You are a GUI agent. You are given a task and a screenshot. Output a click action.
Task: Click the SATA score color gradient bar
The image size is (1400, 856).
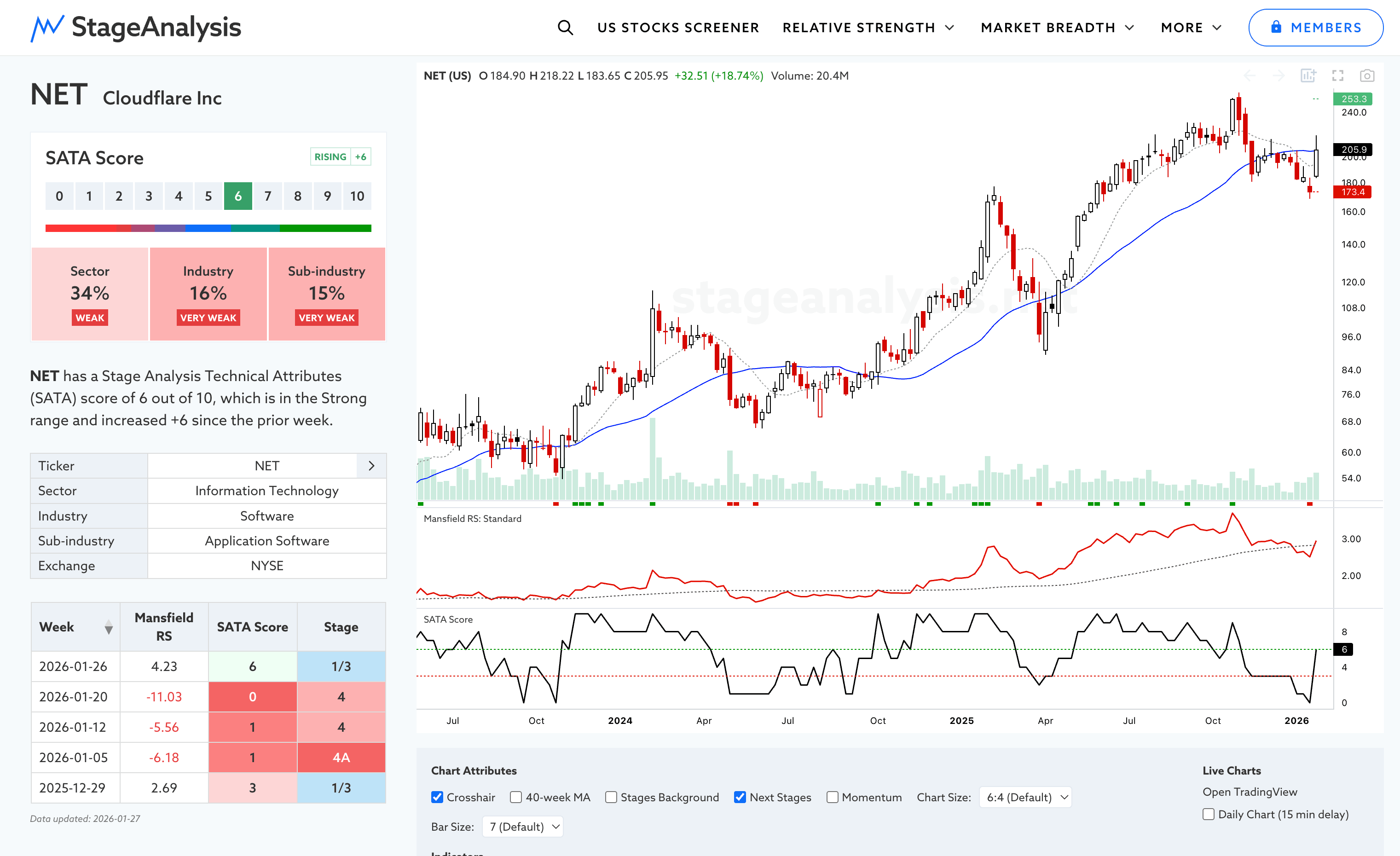pyautogui.click(x=208, y=228)
